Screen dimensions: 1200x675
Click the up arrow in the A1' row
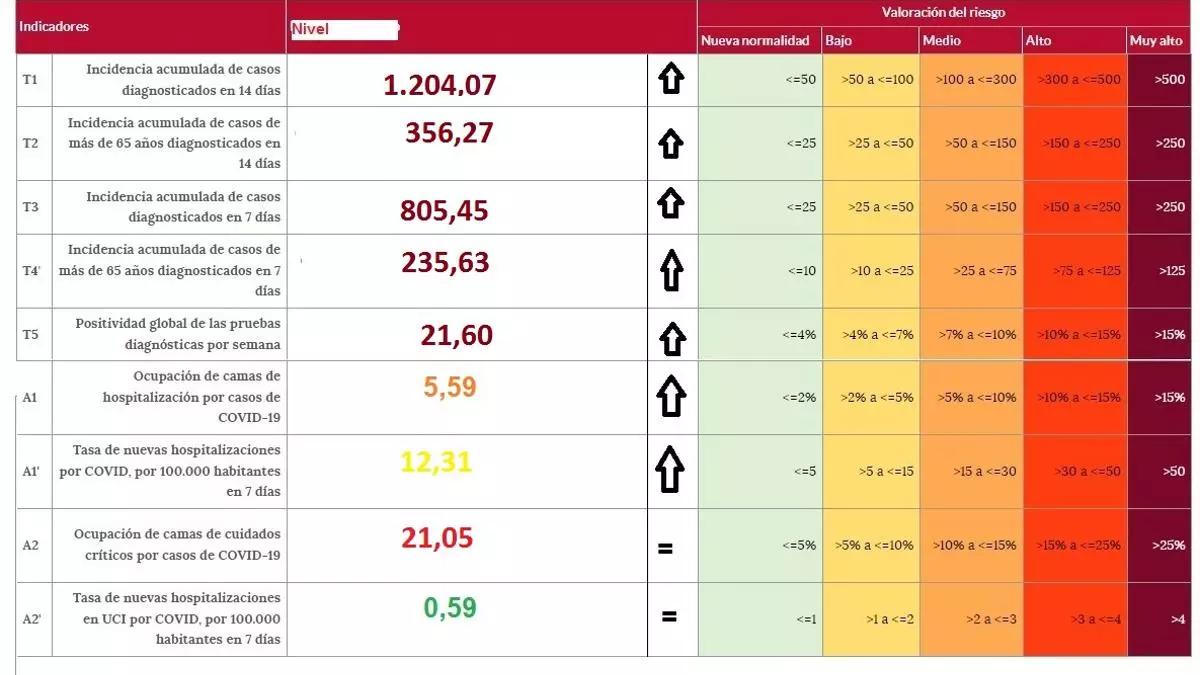671,469
